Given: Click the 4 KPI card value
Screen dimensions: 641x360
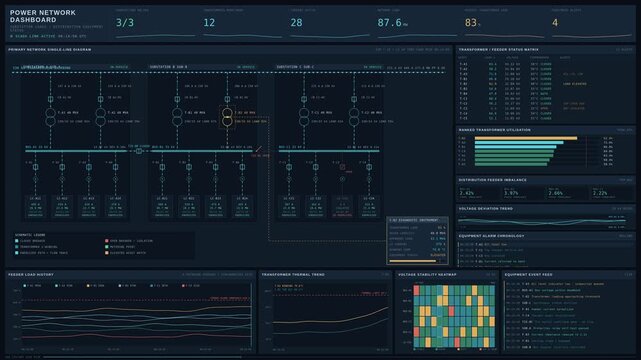Looking at the screenshot, I should click(x=555, y=23).
